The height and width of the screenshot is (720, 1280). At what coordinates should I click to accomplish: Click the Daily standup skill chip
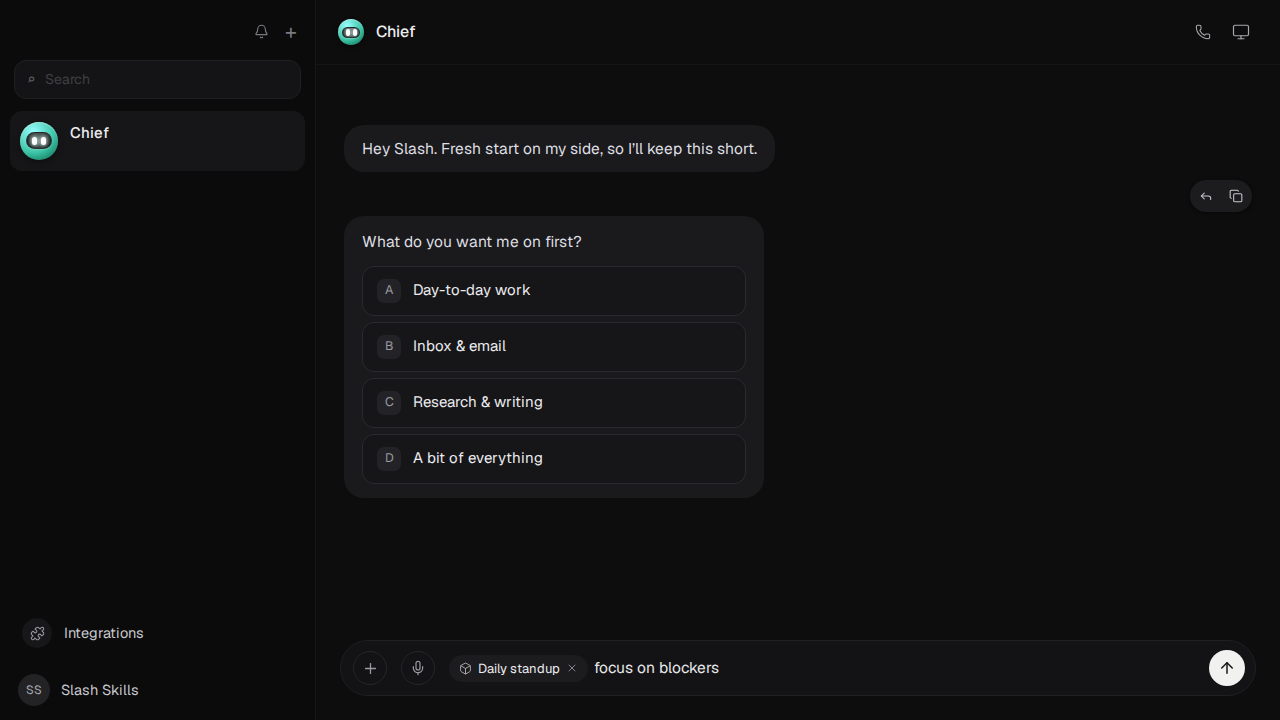509,668
